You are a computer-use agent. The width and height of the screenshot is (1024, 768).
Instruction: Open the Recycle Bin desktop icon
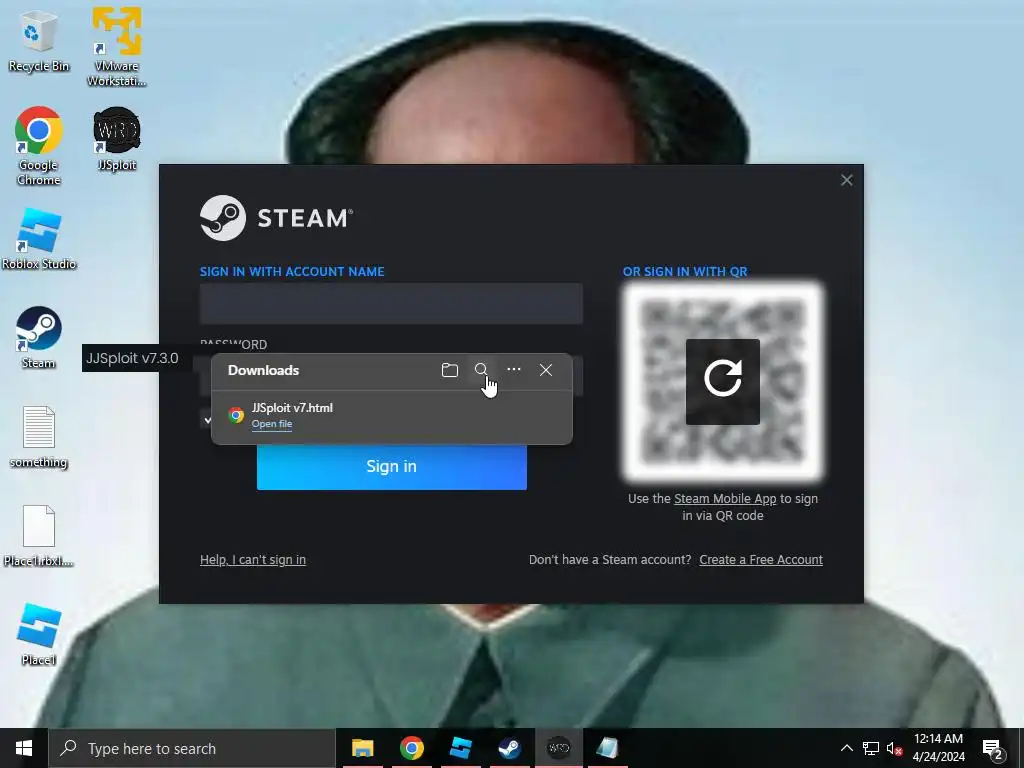pyautogui.click(x=39, y=40)
